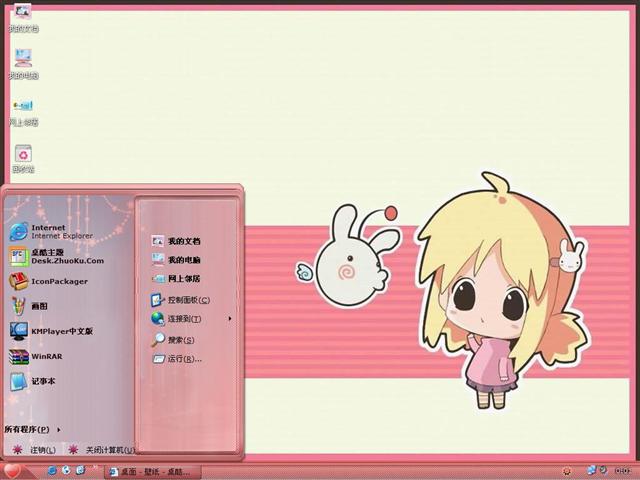Open 记事本 notepad
Screen dimensions: 640x480
[33, 381]
